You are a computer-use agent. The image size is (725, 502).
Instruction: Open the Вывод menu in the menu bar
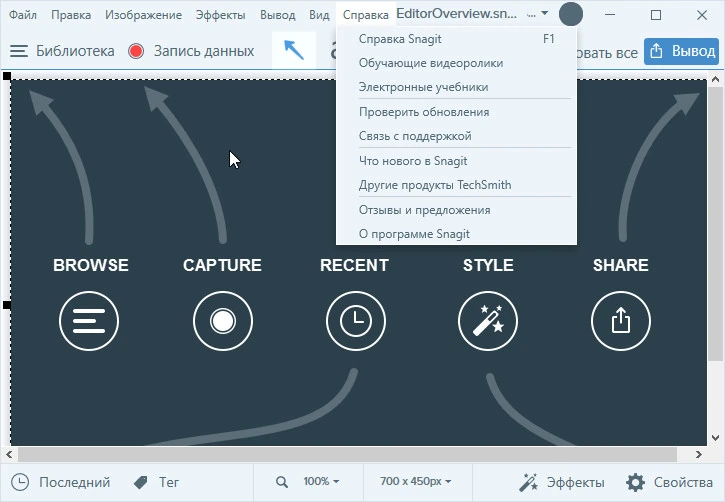(x=277, y=15)
